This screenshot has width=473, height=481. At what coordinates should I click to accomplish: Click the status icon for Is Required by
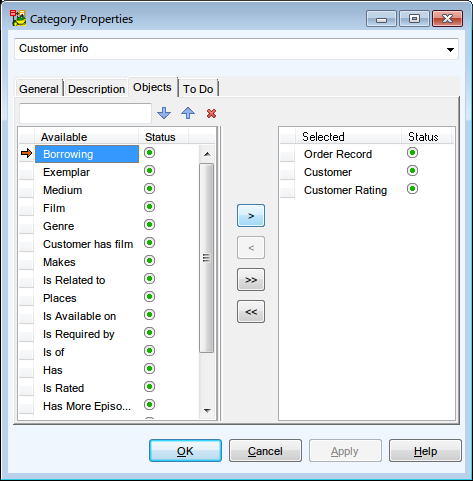coord(150,333)
